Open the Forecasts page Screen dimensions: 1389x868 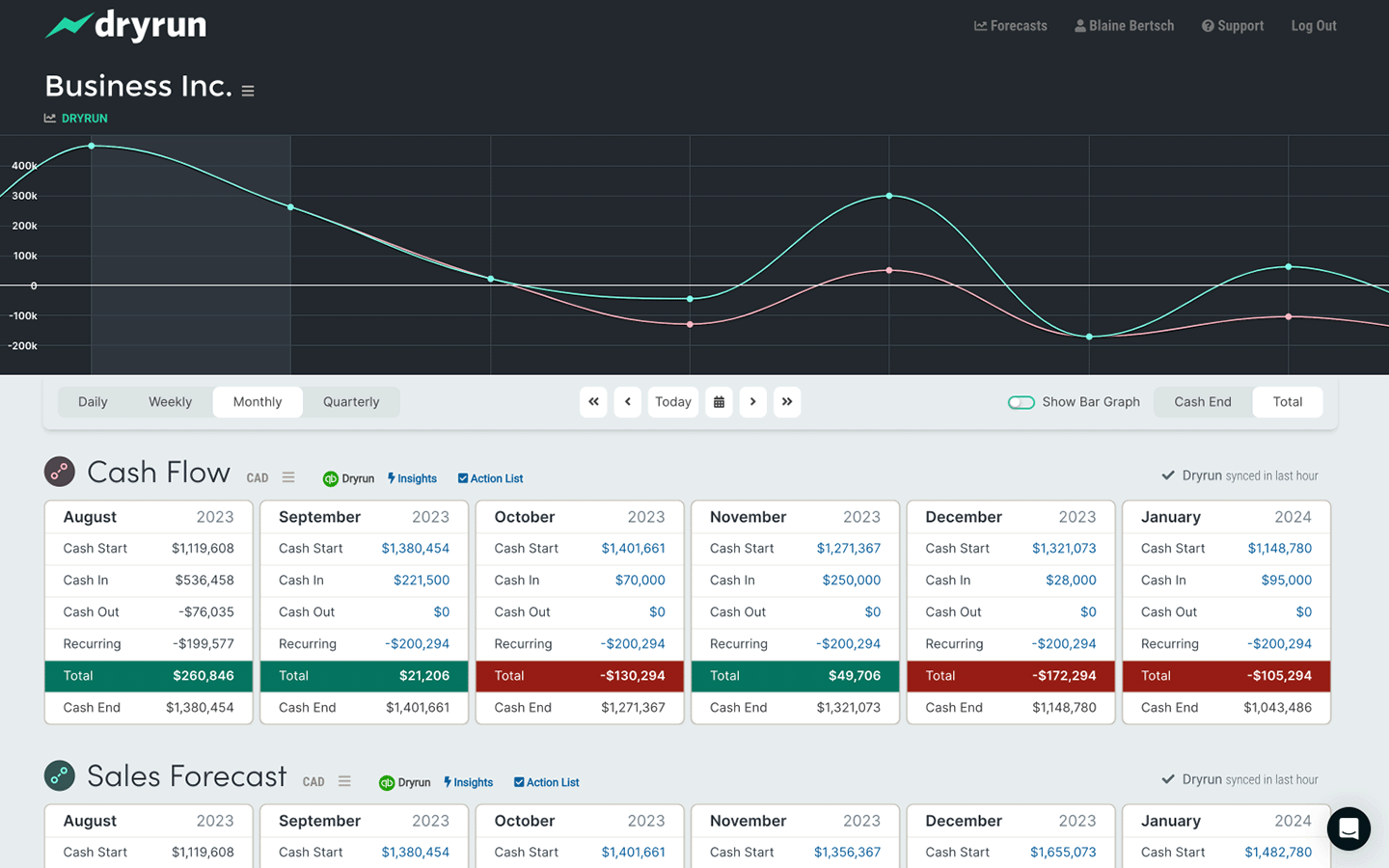(1011, 26)
